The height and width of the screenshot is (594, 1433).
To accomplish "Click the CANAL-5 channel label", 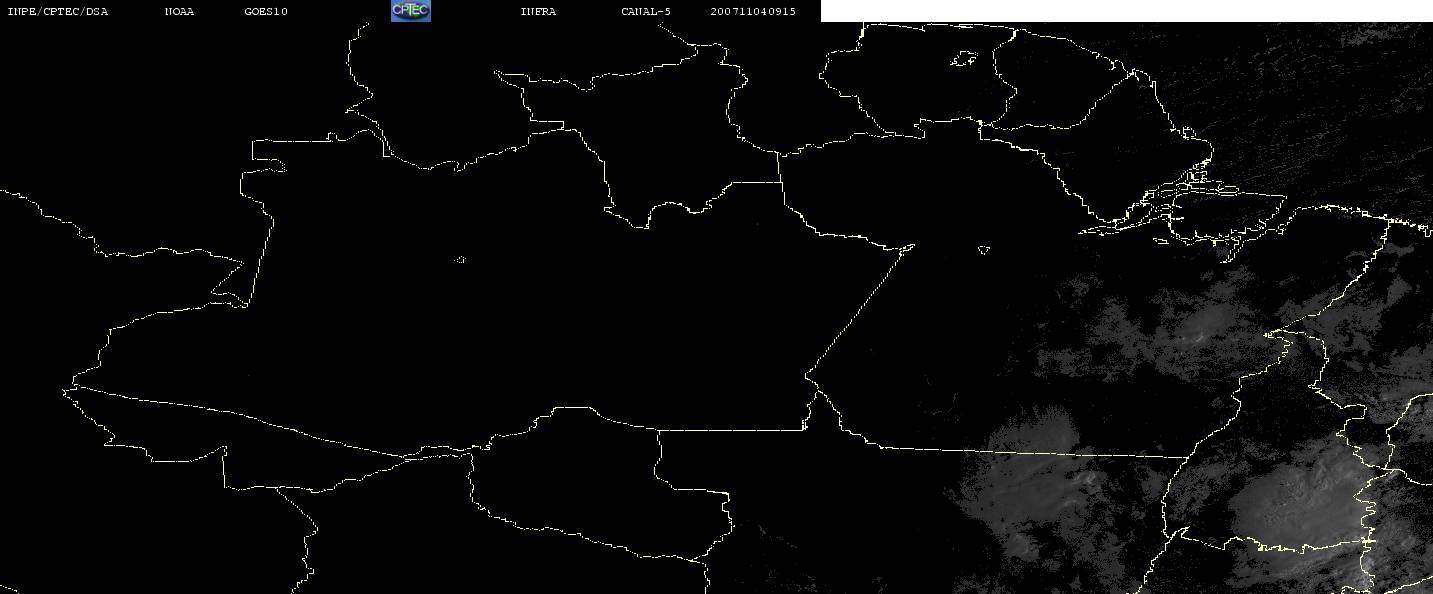I will click(x=646, y=12).
